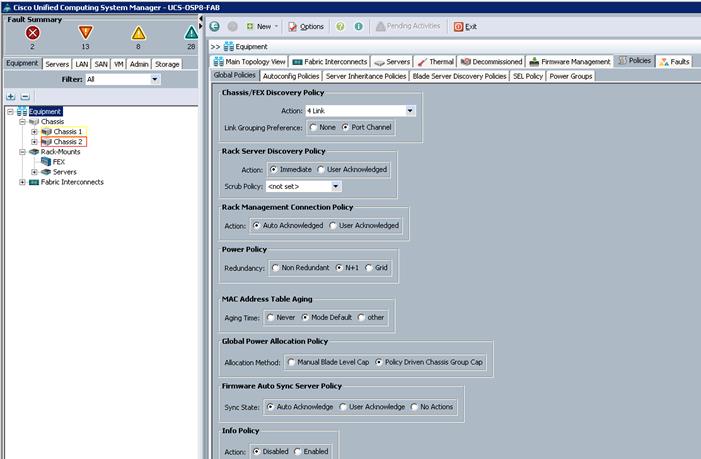
Task: Open the Faults tab
Action: pos(674,62)
